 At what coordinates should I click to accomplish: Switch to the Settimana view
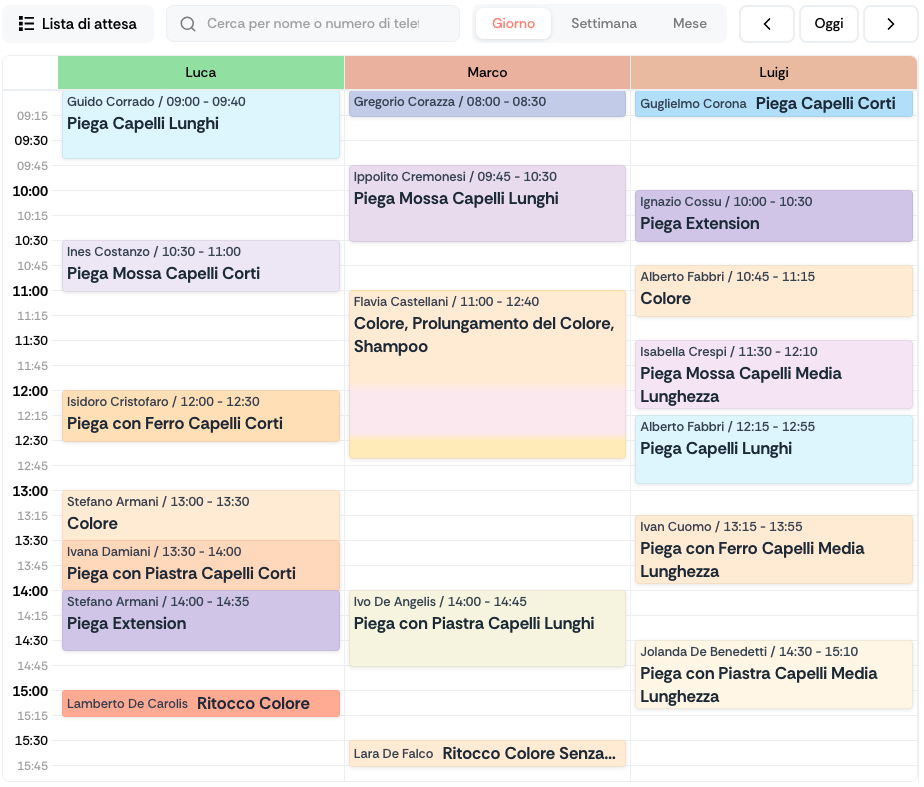click(x=603, y=23)
